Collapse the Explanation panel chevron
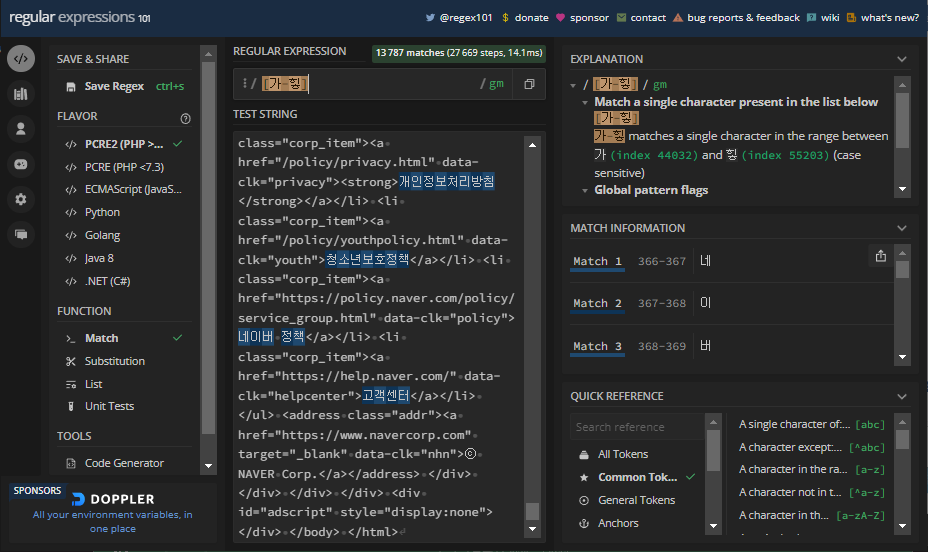The width and height of the screenshot is (928, 552). click(x=901, y=59)
